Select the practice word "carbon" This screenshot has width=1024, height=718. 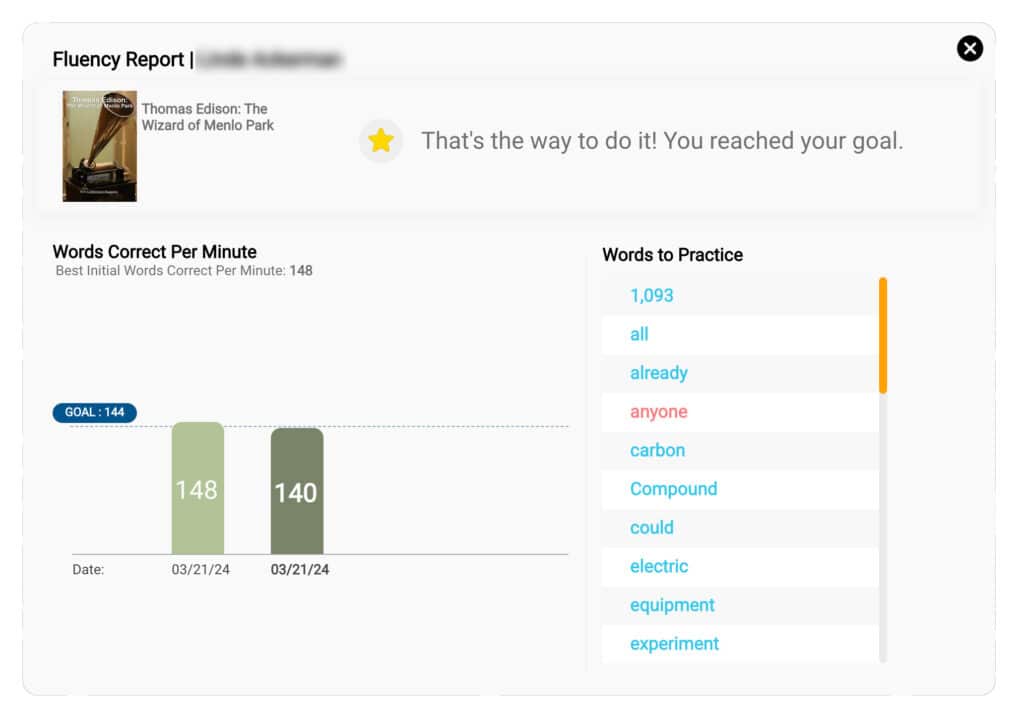coord(657,450)
